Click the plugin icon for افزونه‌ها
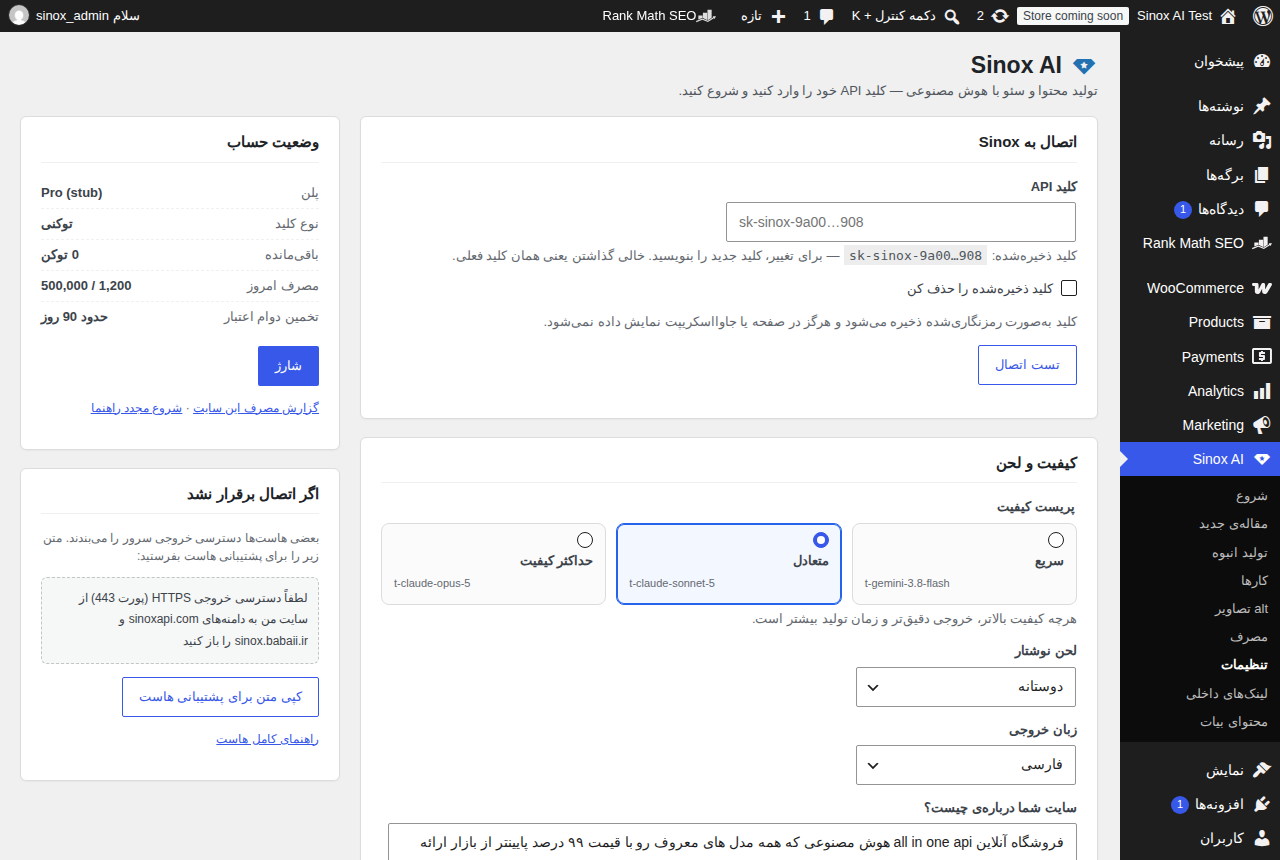 tap(1261, 804)
